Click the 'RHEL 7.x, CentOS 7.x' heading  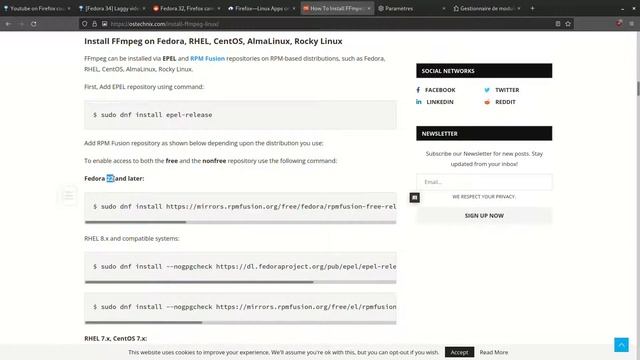(116, 338)
